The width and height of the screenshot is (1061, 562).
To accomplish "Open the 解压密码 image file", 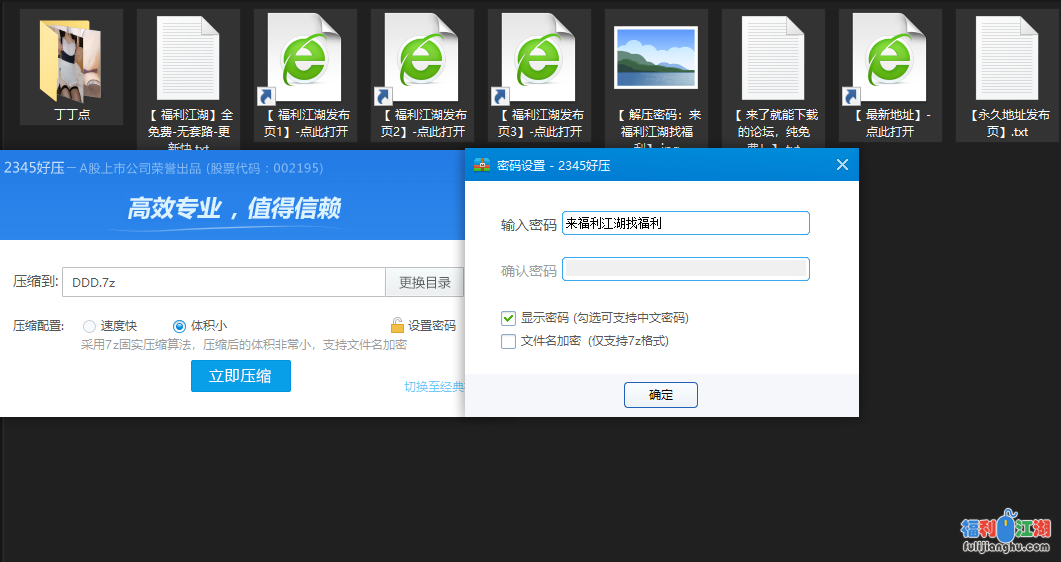I will [x=656, y=58].
